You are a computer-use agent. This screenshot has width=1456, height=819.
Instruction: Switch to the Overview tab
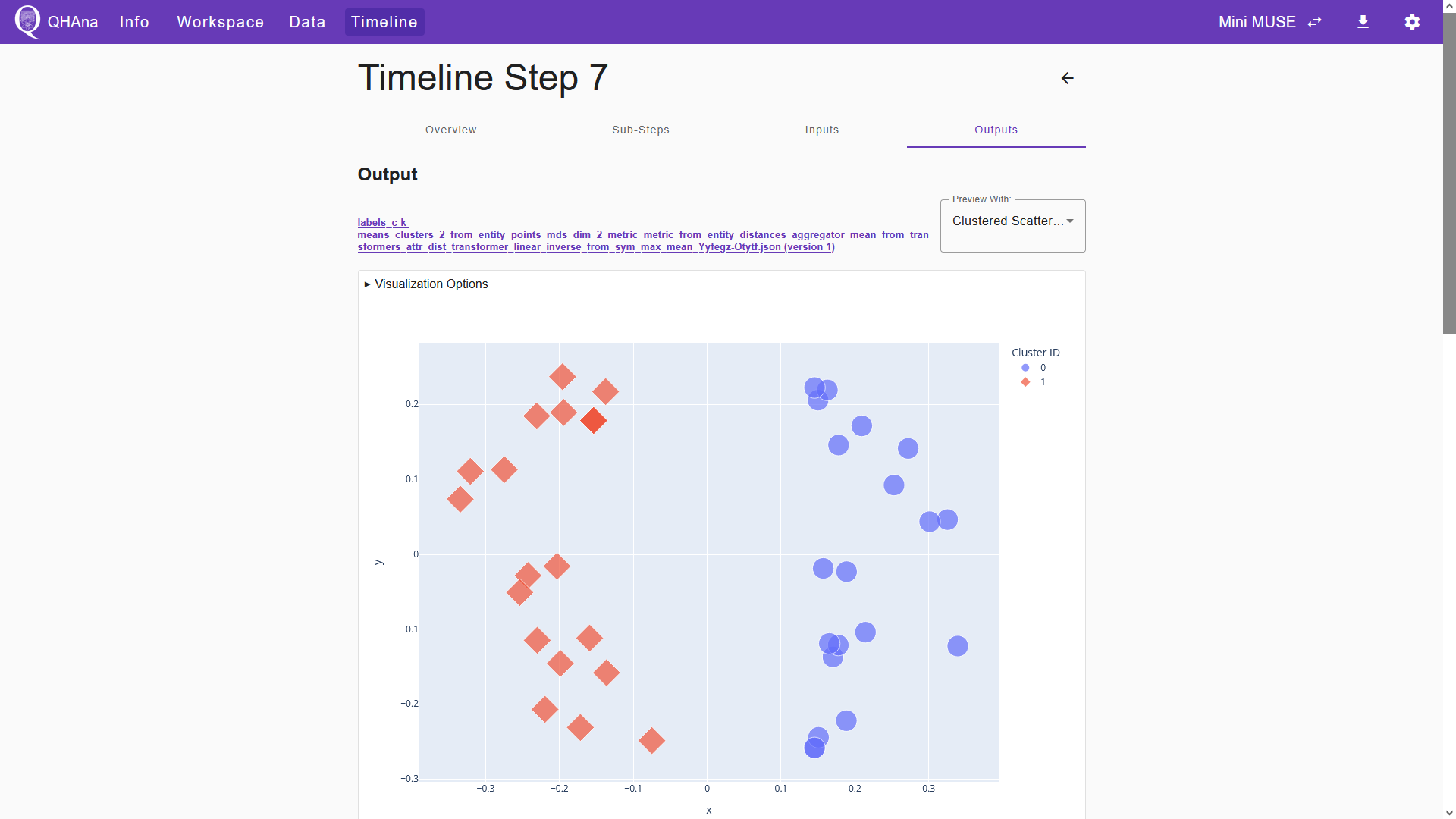450,130
